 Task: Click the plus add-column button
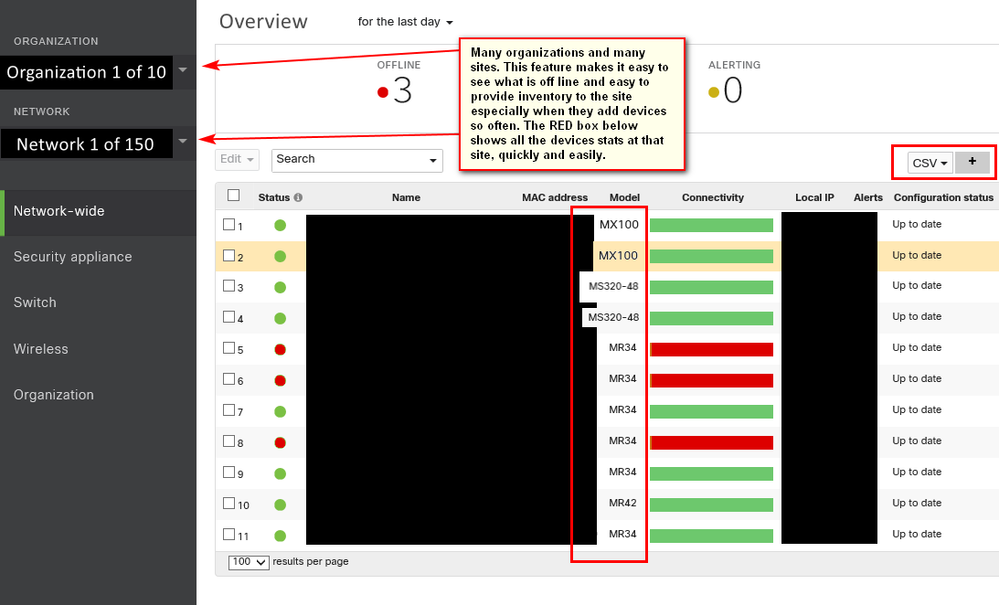(972, 162)
